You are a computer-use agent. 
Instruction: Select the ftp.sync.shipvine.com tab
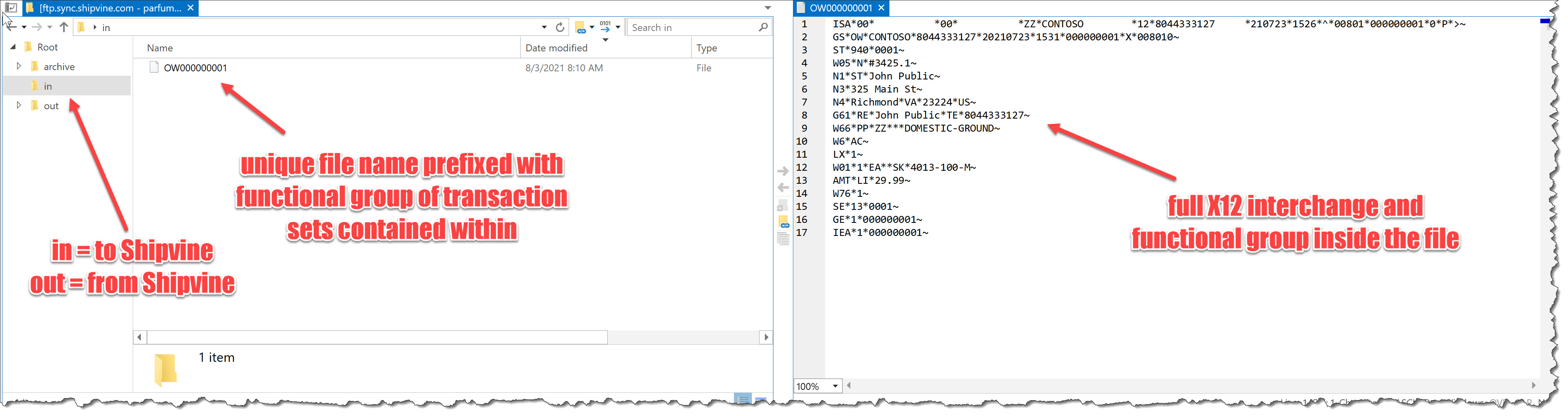click(x=109, y=8)
